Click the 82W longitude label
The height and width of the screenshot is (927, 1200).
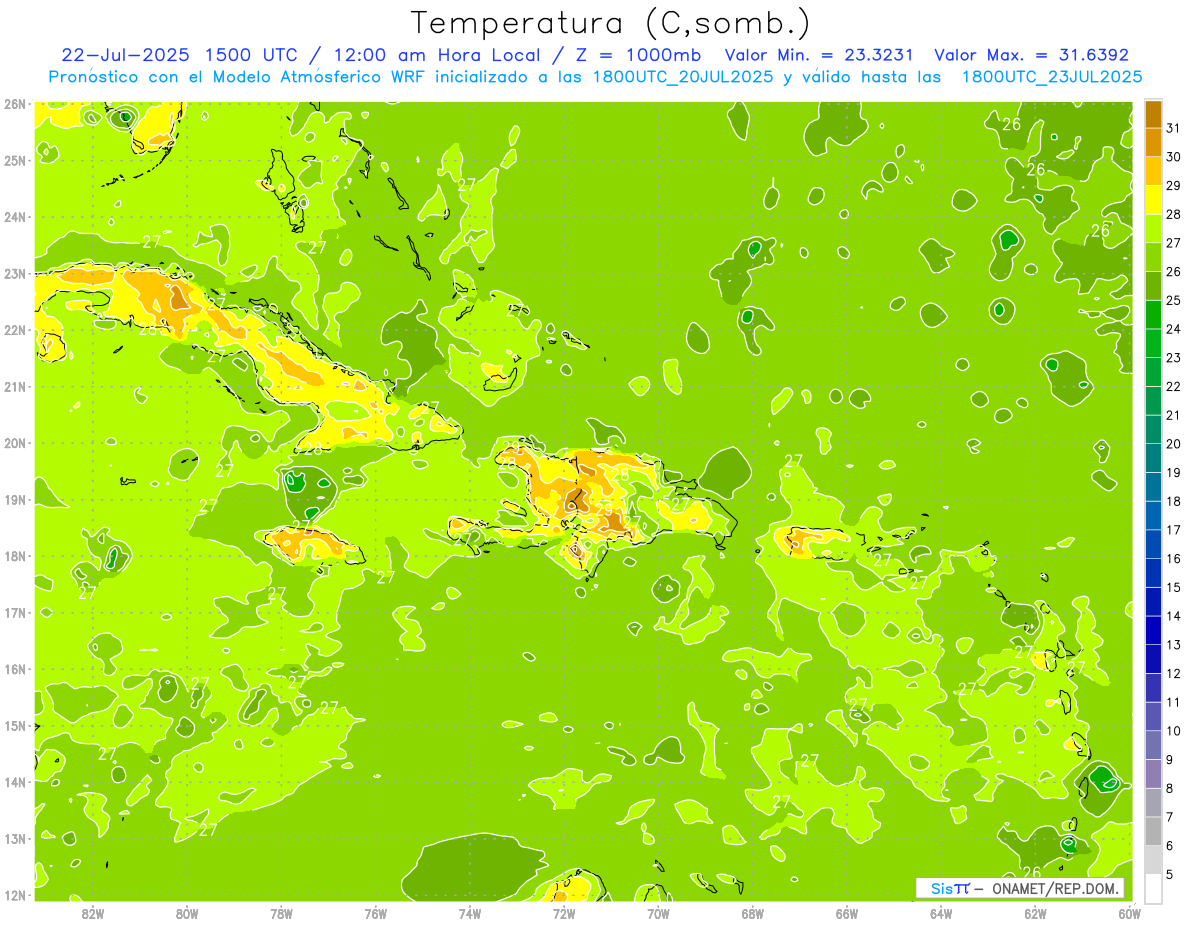(x=93, y=912)
